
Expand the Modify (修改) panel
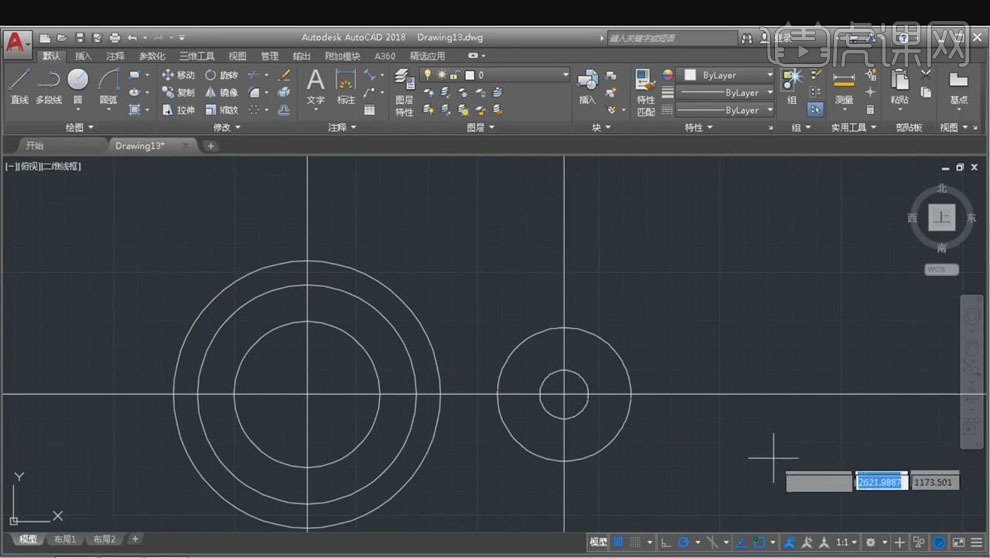point(227,128)
